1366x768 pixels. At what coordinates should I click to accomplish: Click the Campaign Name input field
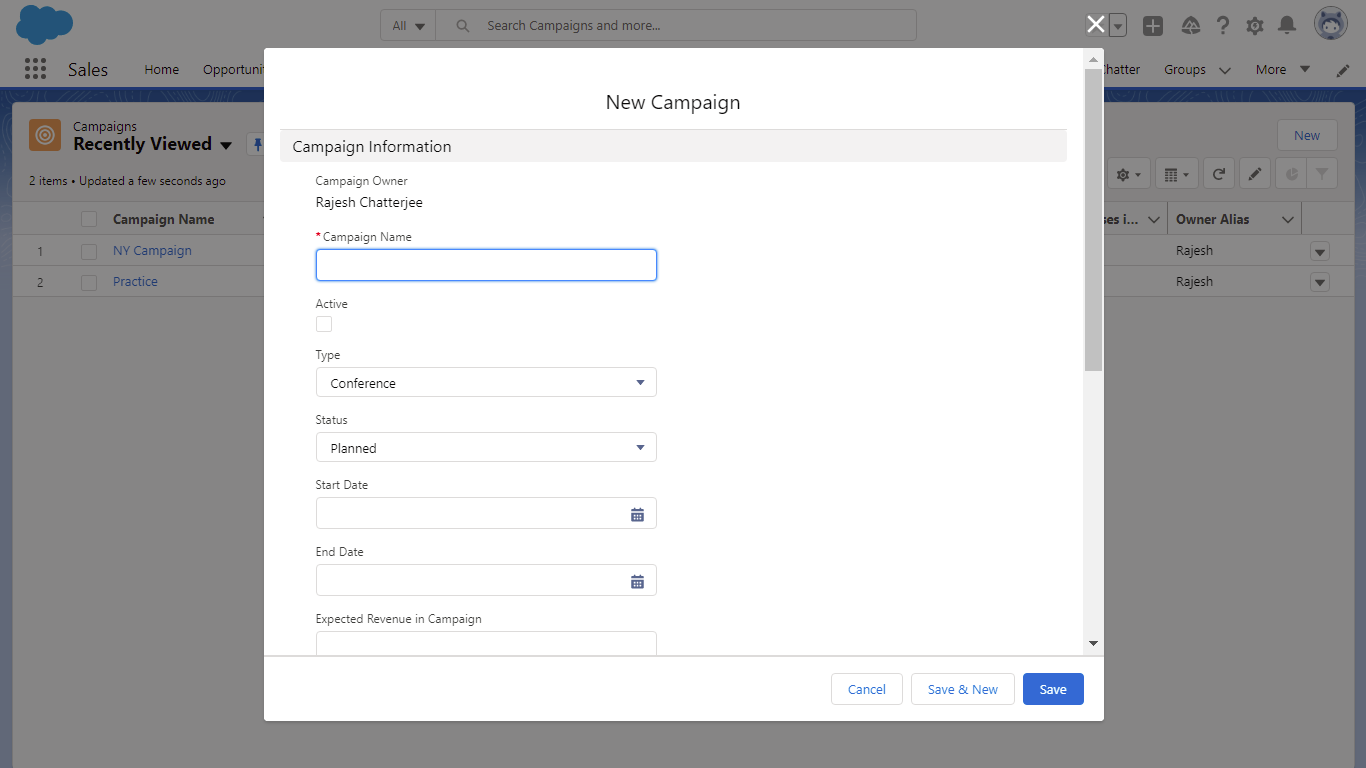coord(486,265)
